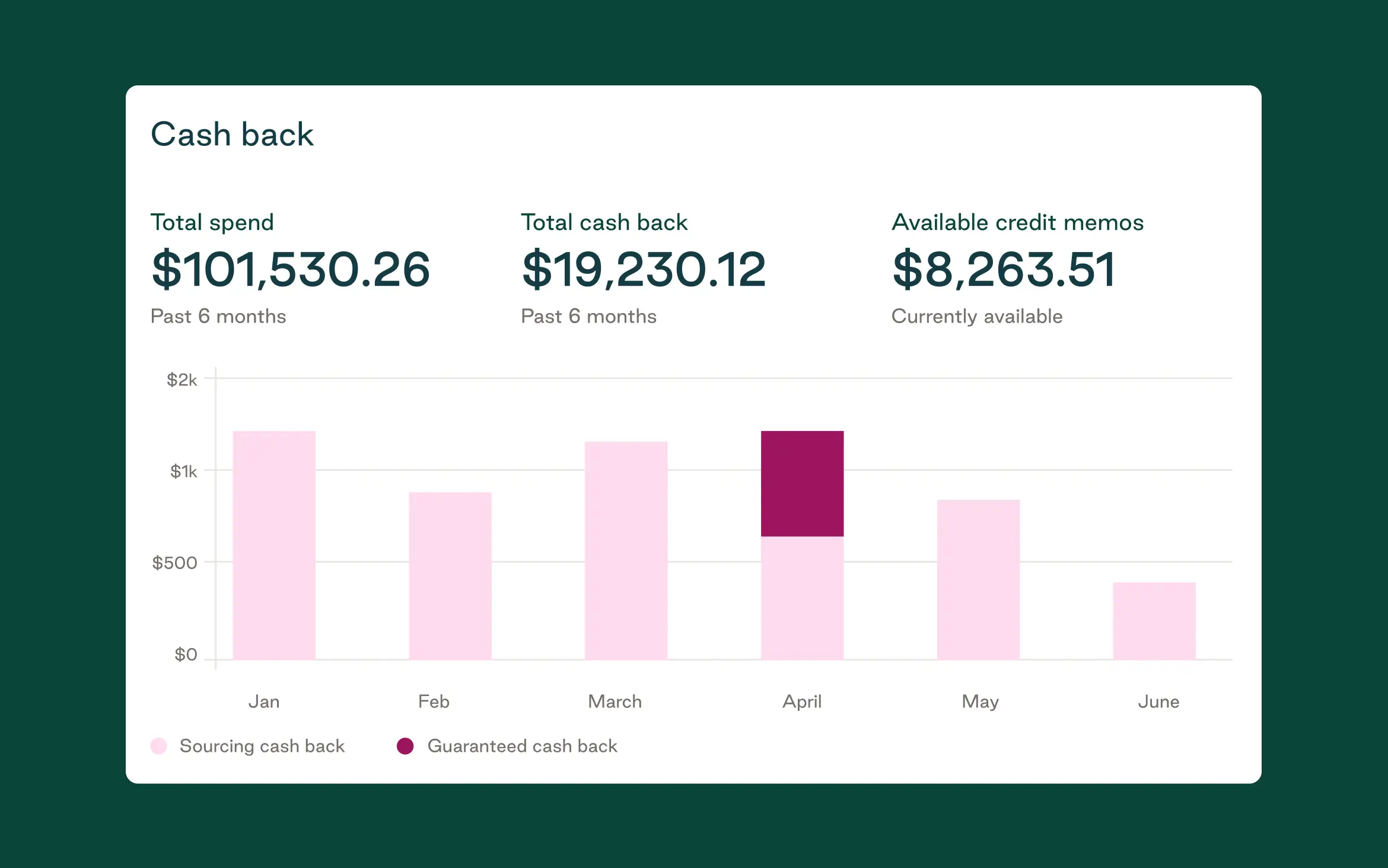
Task: Select the January bar in chart
Action: [274, 545]
